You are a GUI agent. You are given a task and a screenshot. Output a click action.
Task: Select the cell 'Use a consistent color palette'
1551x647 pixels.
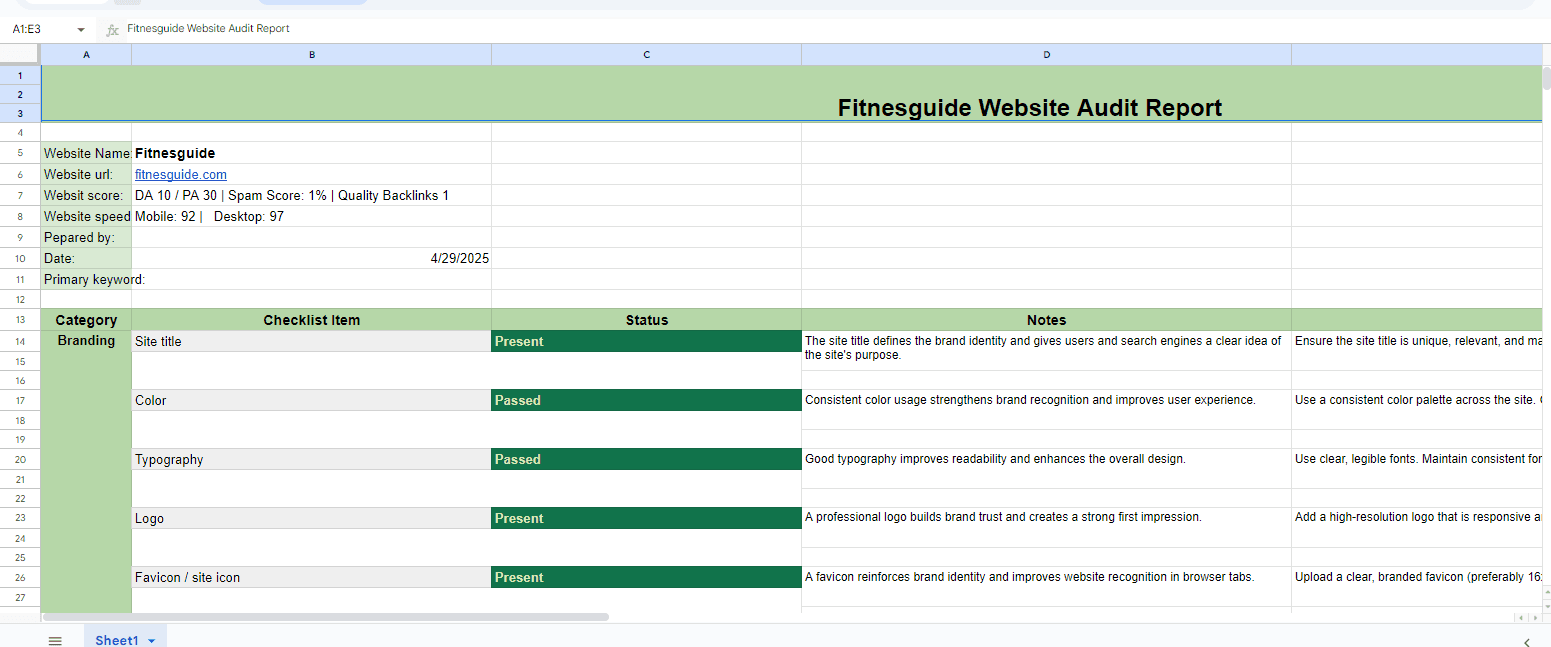(x=1416, y=409)
